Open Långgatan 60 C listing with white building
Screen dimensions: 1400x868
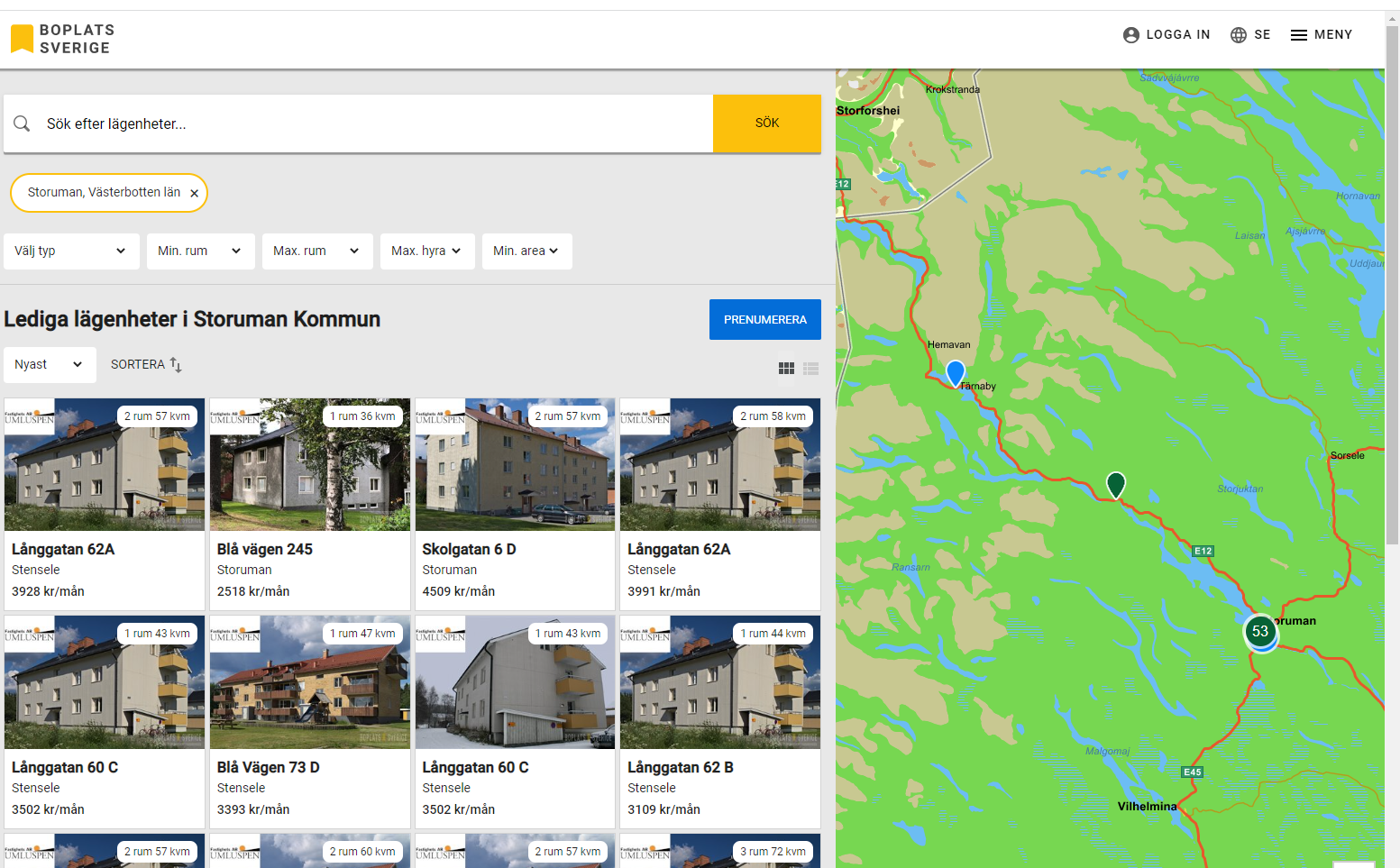(x=515, y=722)
